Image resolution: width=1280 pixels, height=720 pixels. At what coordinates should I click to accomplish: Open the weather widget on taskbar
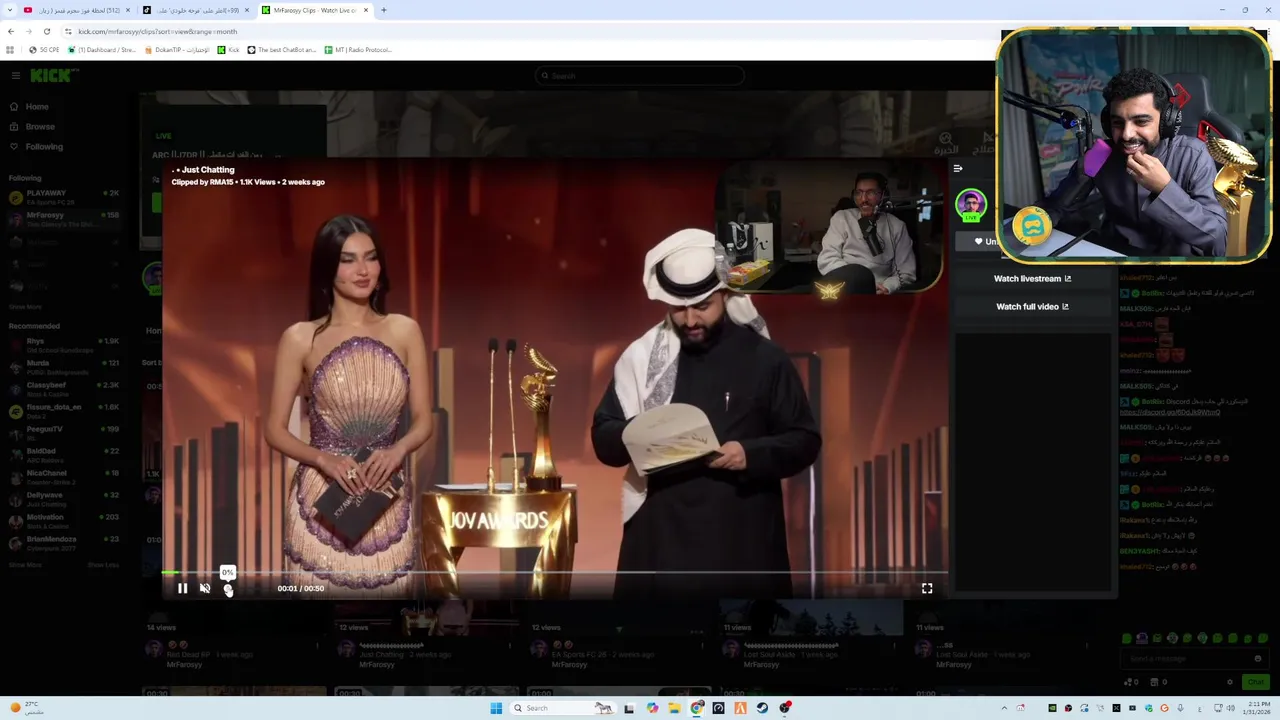tap(28, 708)
